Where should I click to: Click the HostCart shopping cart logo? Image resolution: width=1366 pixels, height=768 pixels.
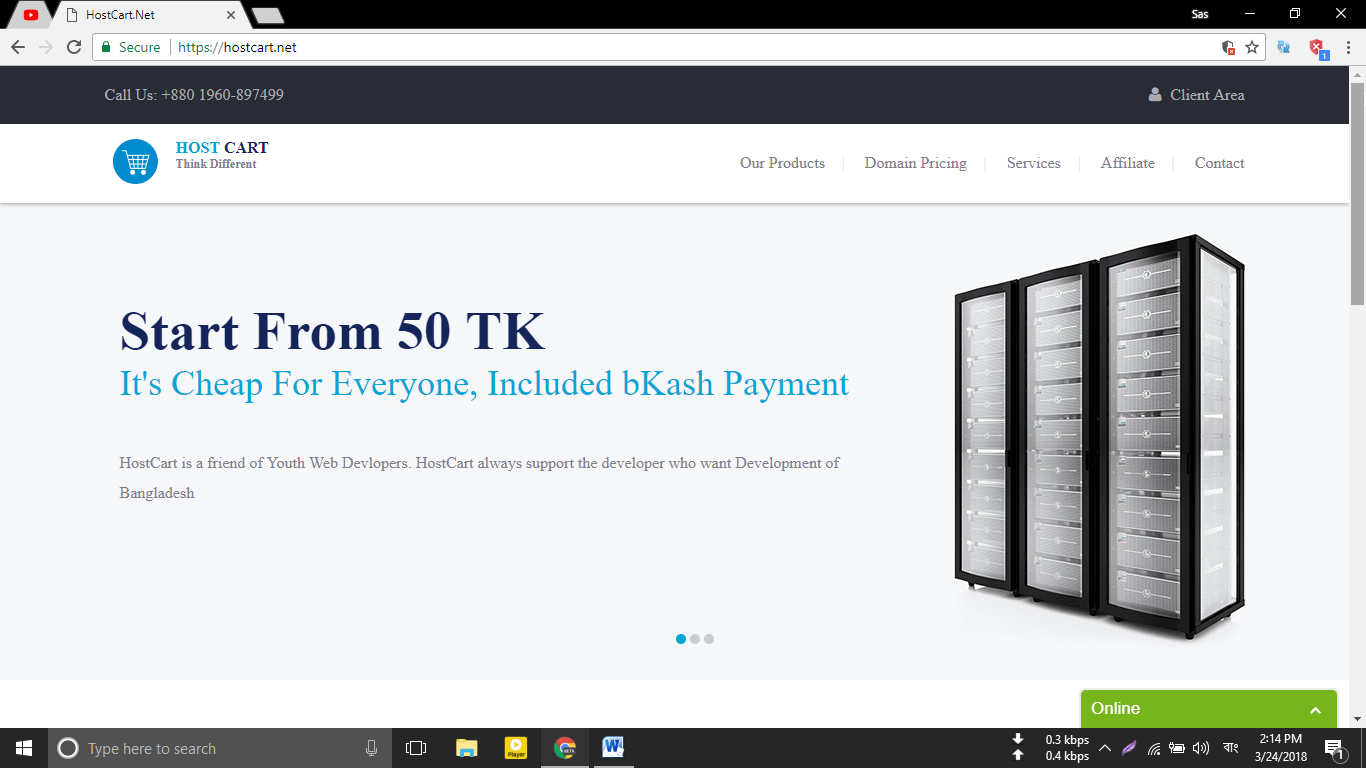tap(136, 161)
